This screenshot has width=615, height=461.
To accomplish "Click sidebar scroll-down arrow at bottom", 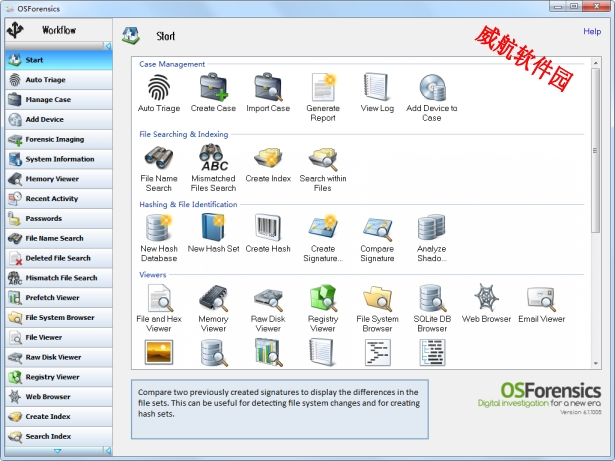I will (58, 451).
